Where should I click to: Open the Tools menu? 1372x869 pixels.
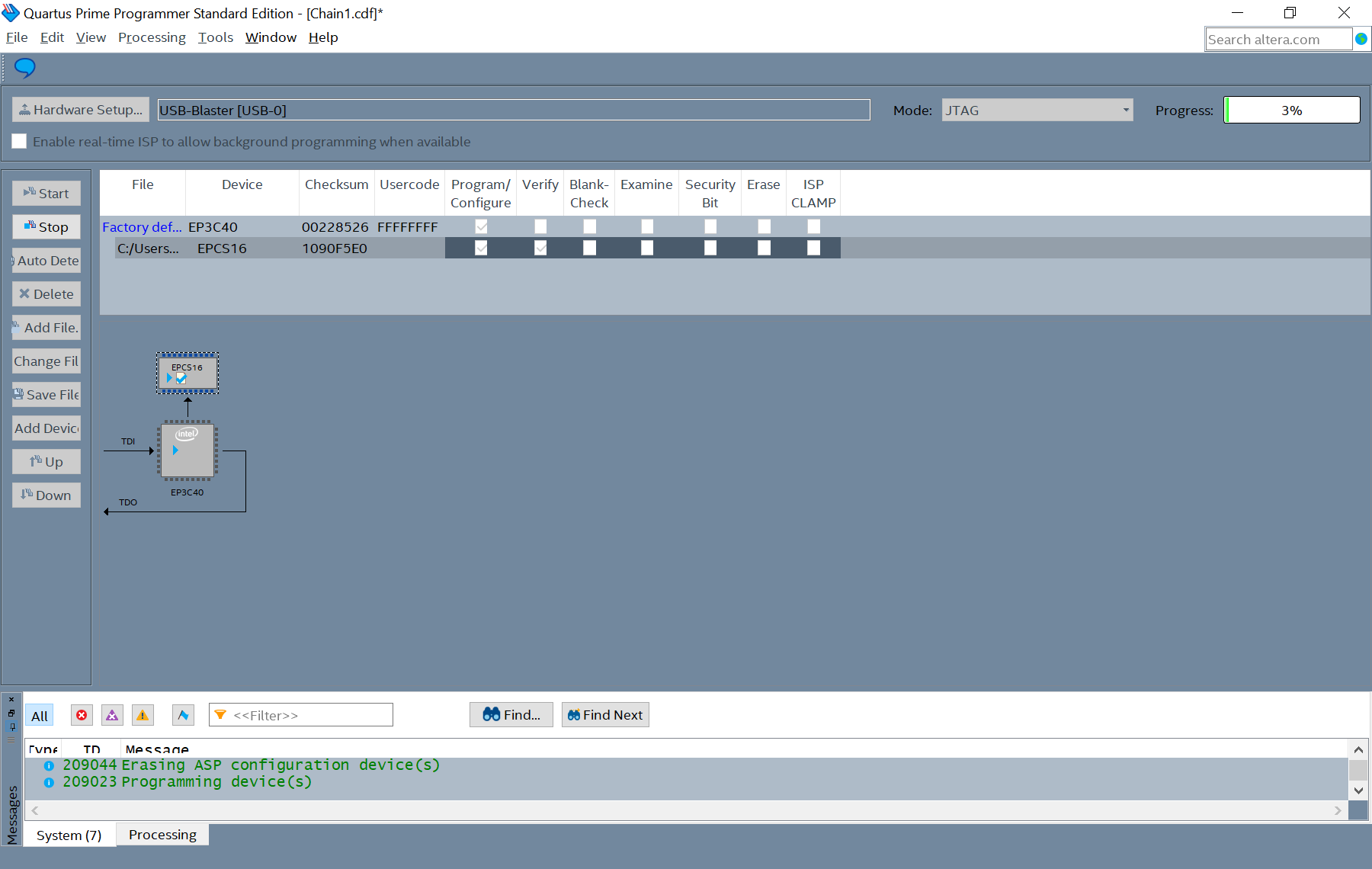pos(216,37)
